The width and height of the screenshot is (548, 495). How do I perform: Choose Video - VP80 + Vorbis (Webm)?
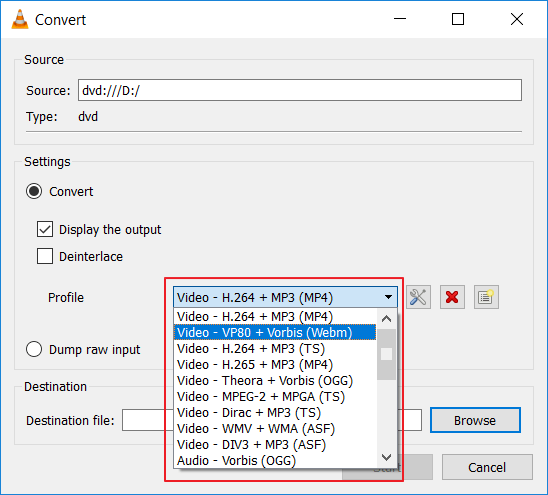point(275,332)
